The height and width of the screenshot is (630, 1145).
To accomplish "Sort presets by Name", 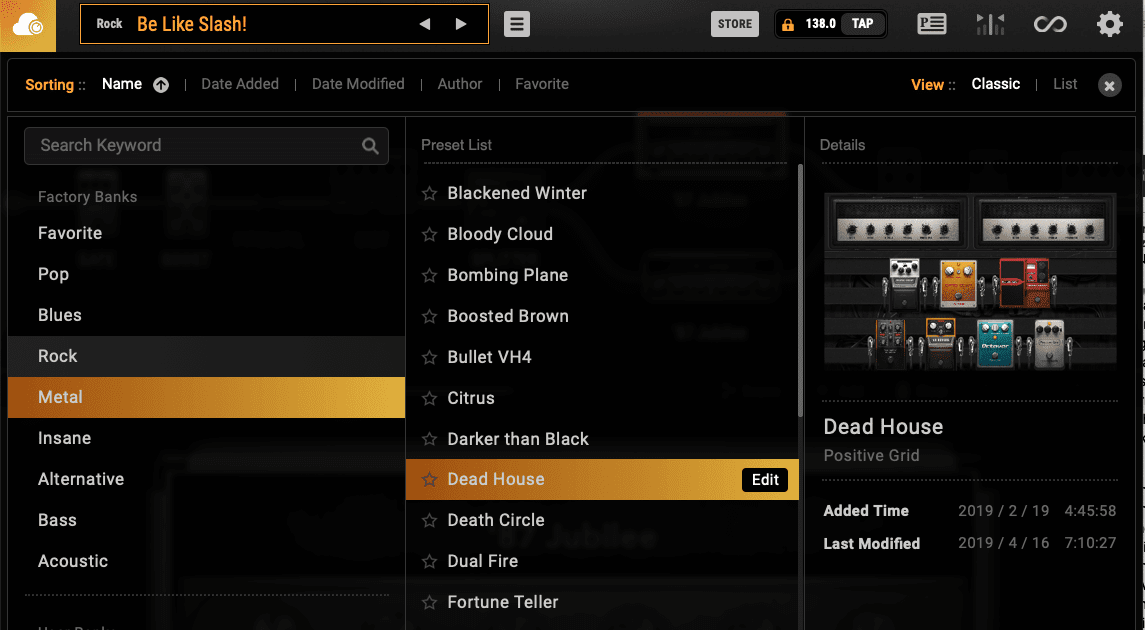I will tap(122, 84).
